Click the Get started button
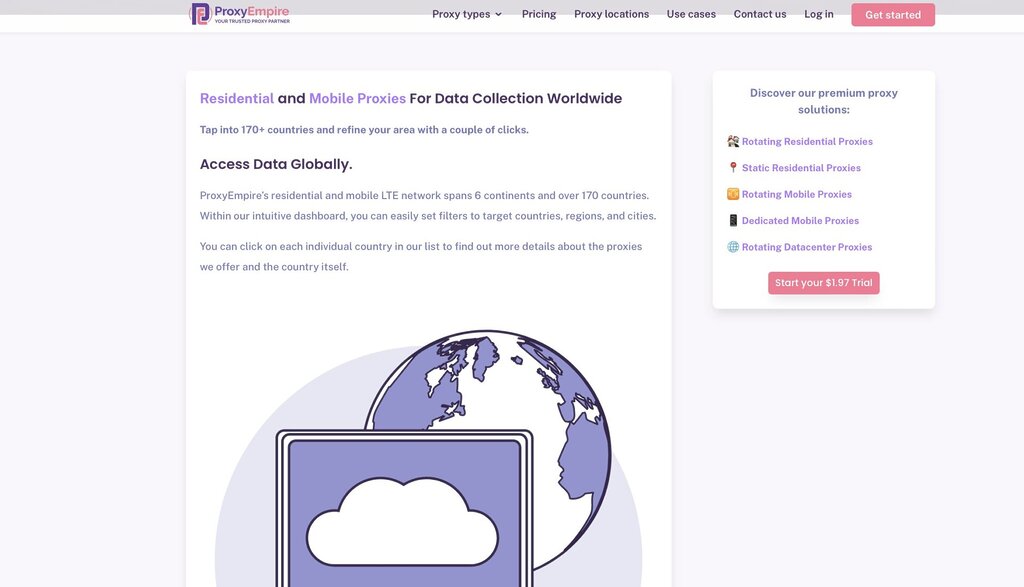1024x587 pixels. coord(893,15)
